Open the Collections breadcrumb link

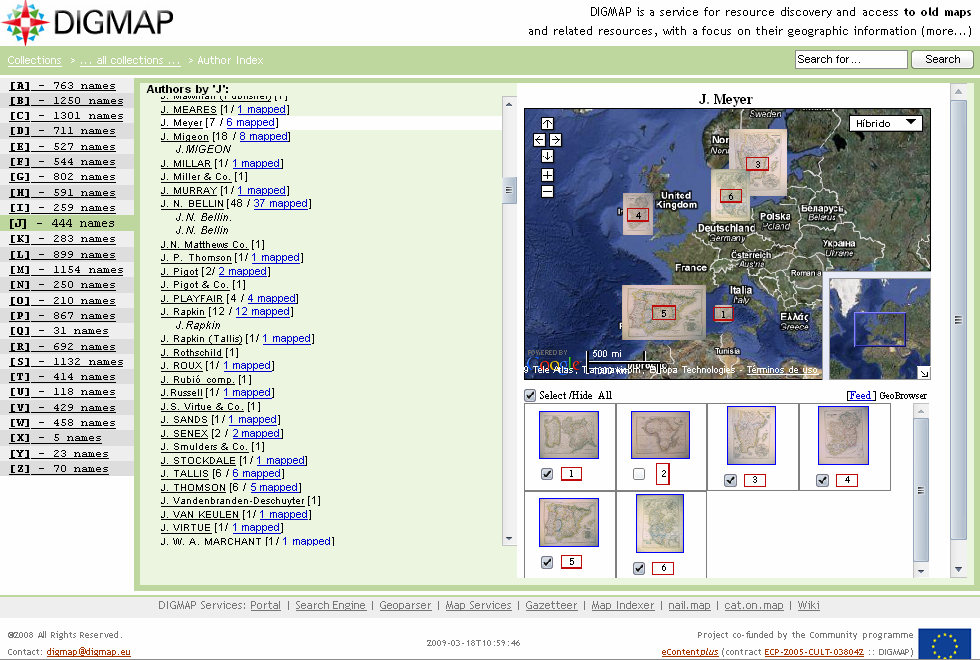tap(34, 60)
